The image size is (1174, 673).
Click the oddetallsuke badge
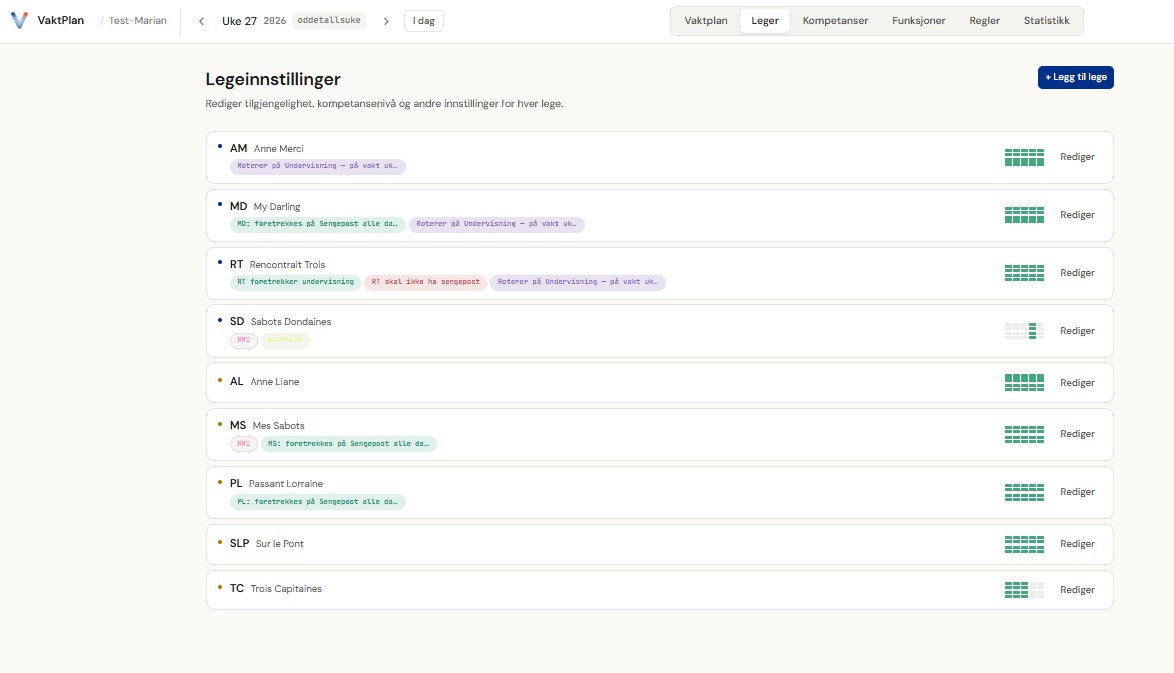pos(329,21)
